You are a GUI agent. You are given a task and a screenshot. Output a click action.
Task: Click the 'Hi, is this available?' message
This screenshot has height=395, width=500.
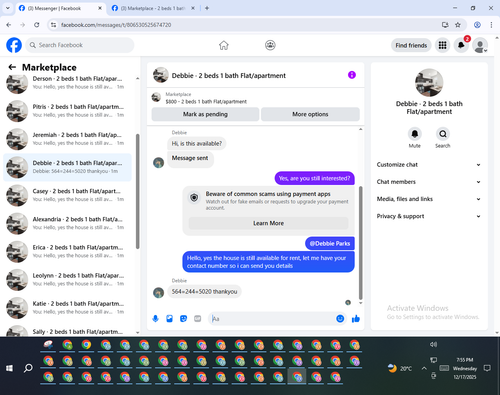click(x=197, y=144)
